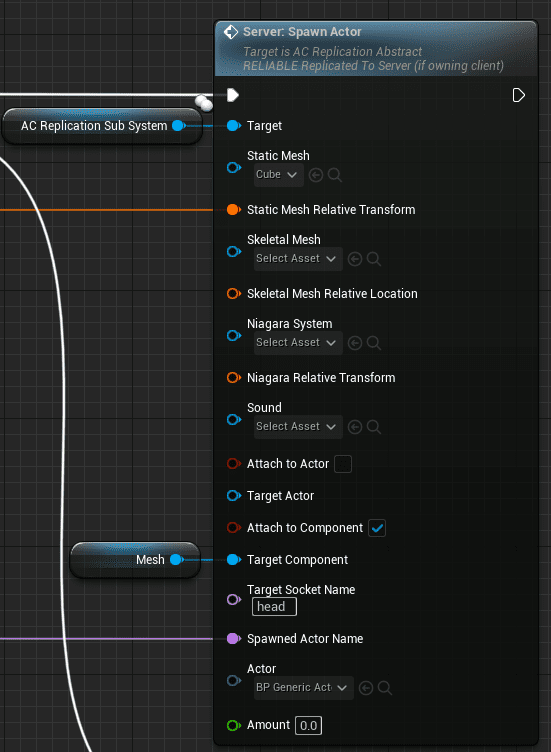551x752 pixels.
Task: Use selected asset for Static Mesh
Action: point(316,175)
